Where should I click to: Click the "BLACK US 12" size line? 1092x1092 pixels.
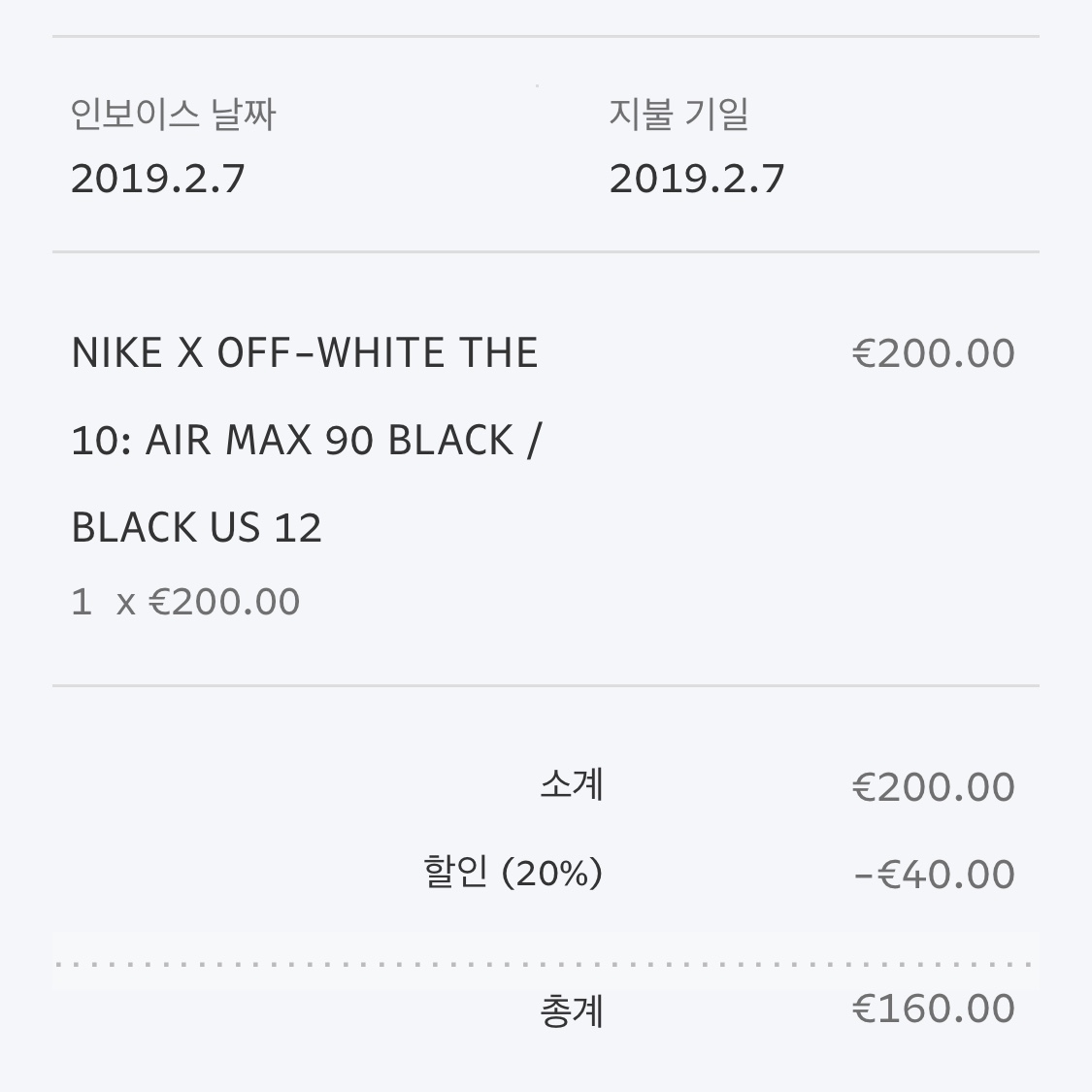[196, 528]
